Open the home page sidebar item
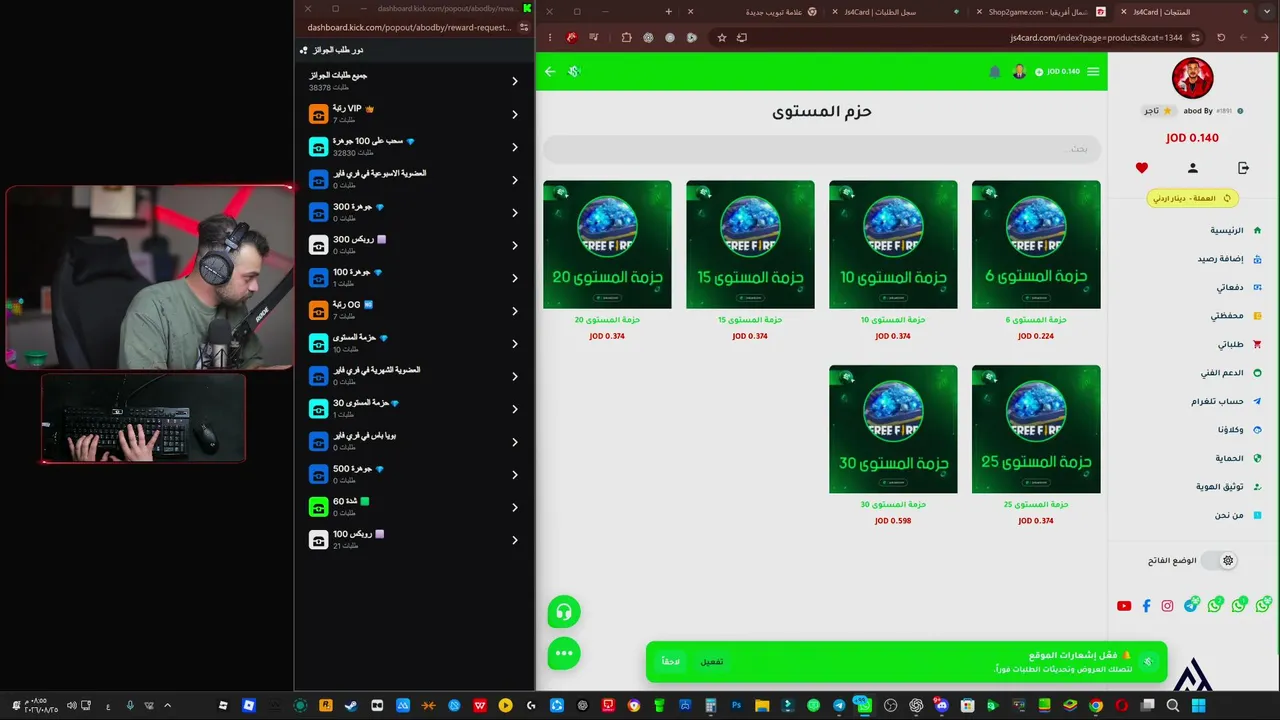The image size is (1280, 720). [1236, 231]
